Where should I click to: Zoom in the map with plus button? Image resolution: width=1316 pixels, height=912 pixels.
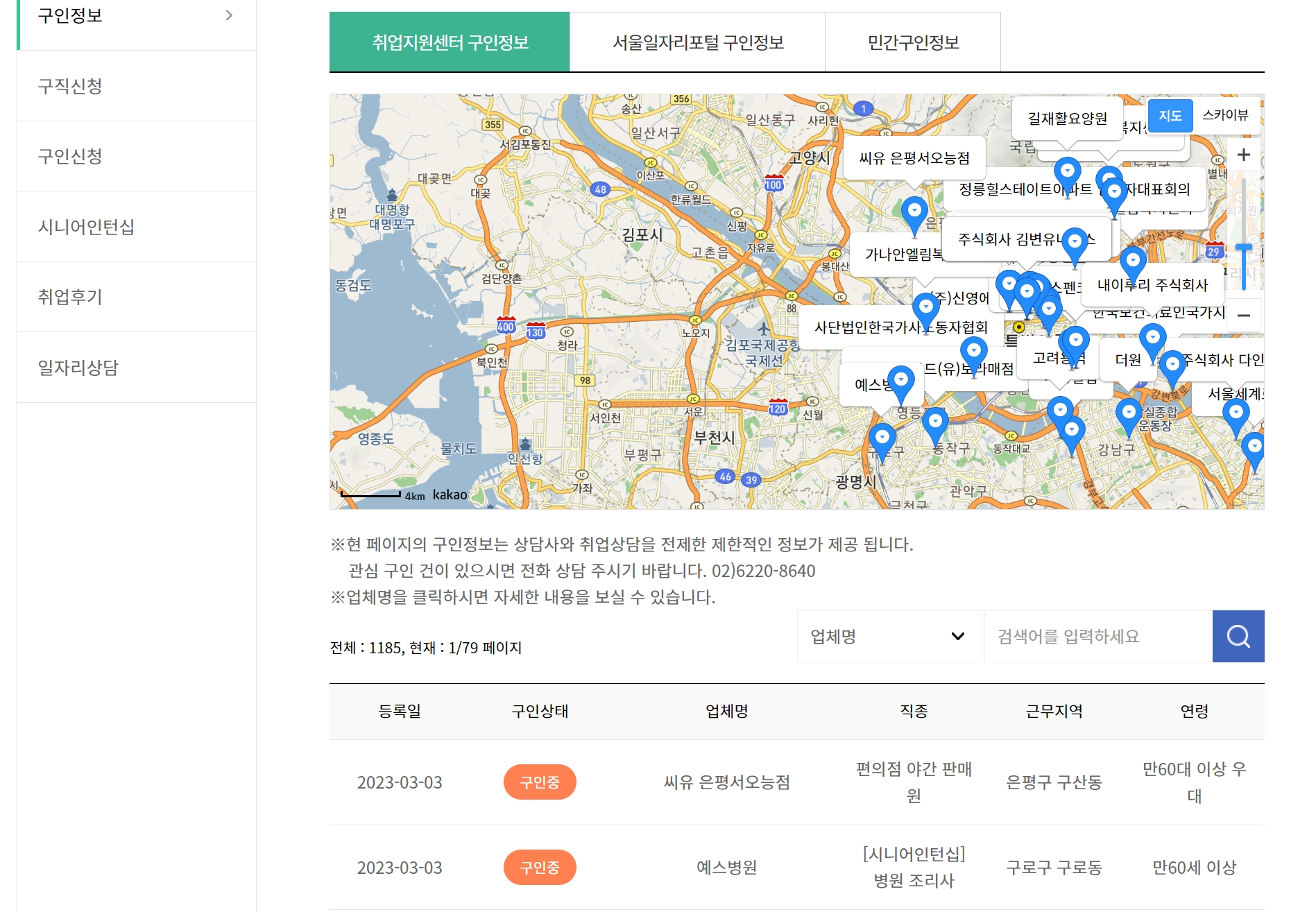click(1243, 155)
